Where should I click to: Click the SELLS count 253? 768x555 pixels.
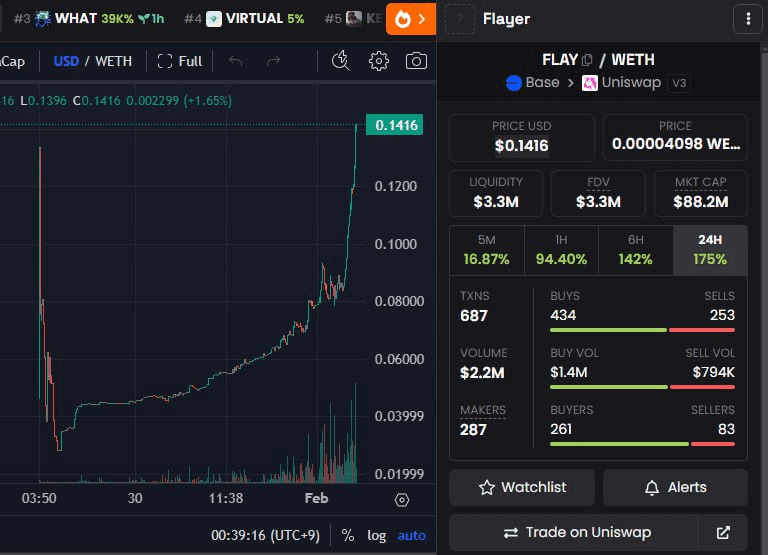click(722, 315)
